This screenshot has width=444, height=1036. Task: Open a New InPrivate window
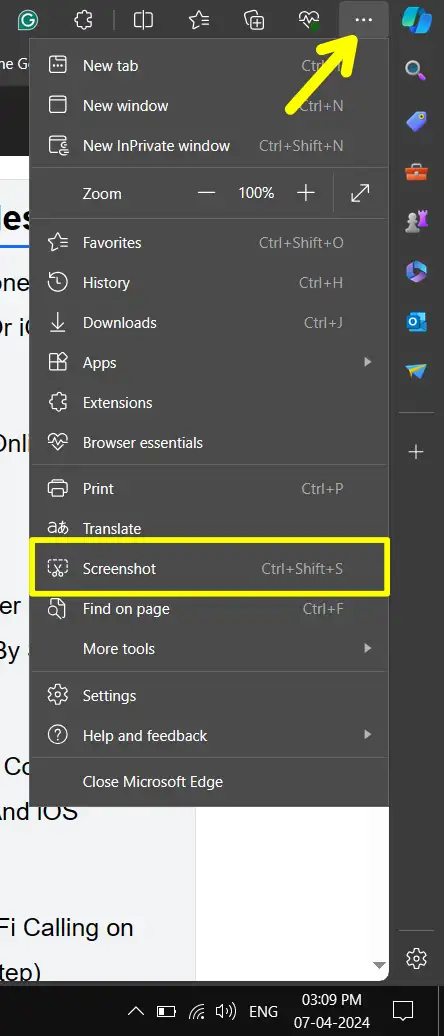click(x=209, y=145)
